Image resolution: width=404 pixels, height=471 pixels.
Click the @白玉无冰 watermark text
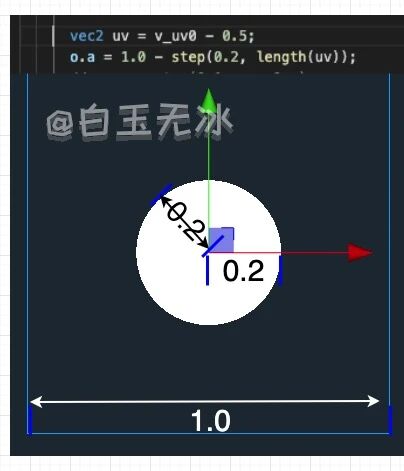pyautogui.click(x=139, y=121)
